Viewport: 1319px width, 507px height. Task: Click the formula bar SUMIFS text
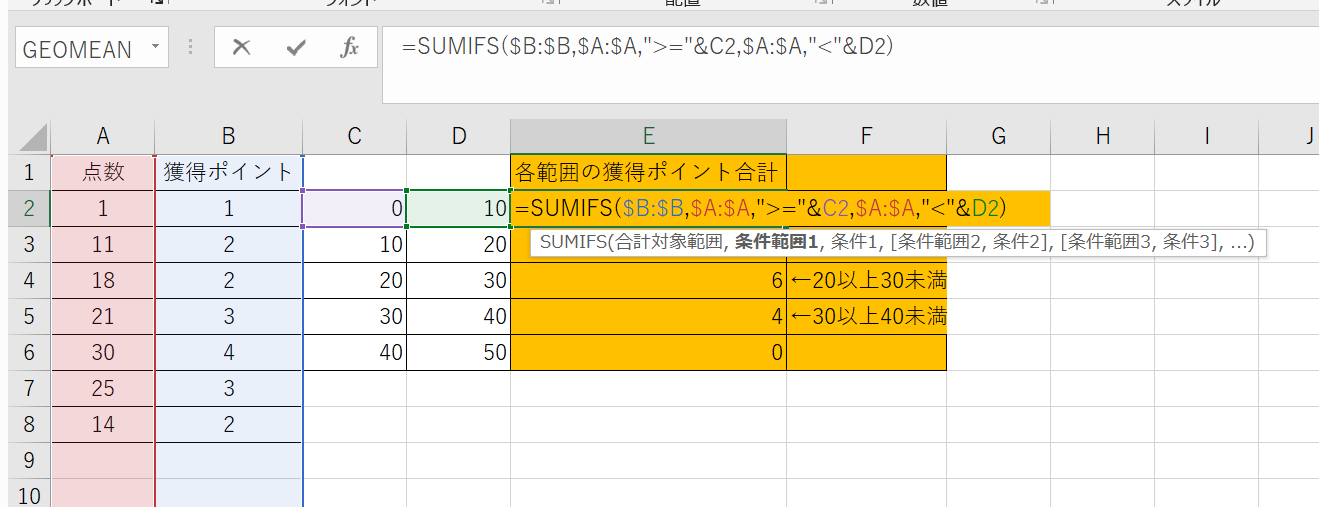coord(646,46)
